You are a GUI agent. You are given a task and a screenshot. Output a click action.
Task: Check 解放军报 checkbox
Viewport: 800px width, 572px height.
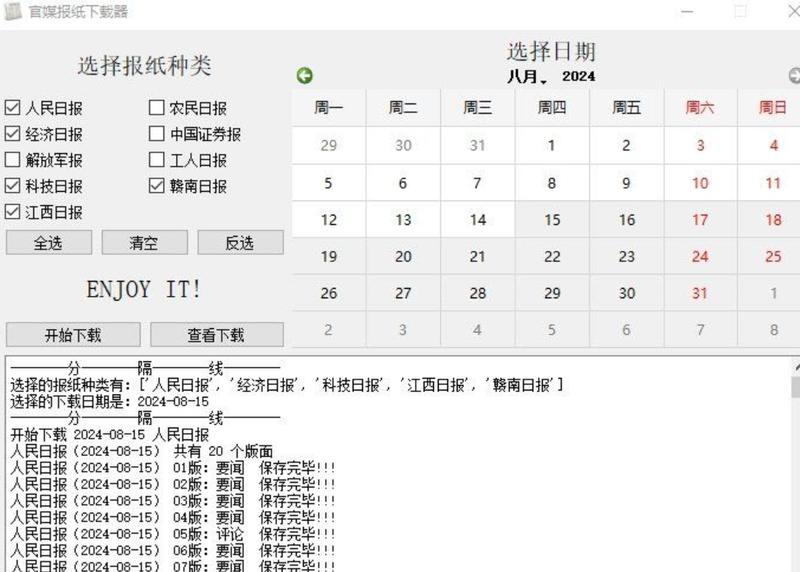pyautogui.click(x=12, y=160)
